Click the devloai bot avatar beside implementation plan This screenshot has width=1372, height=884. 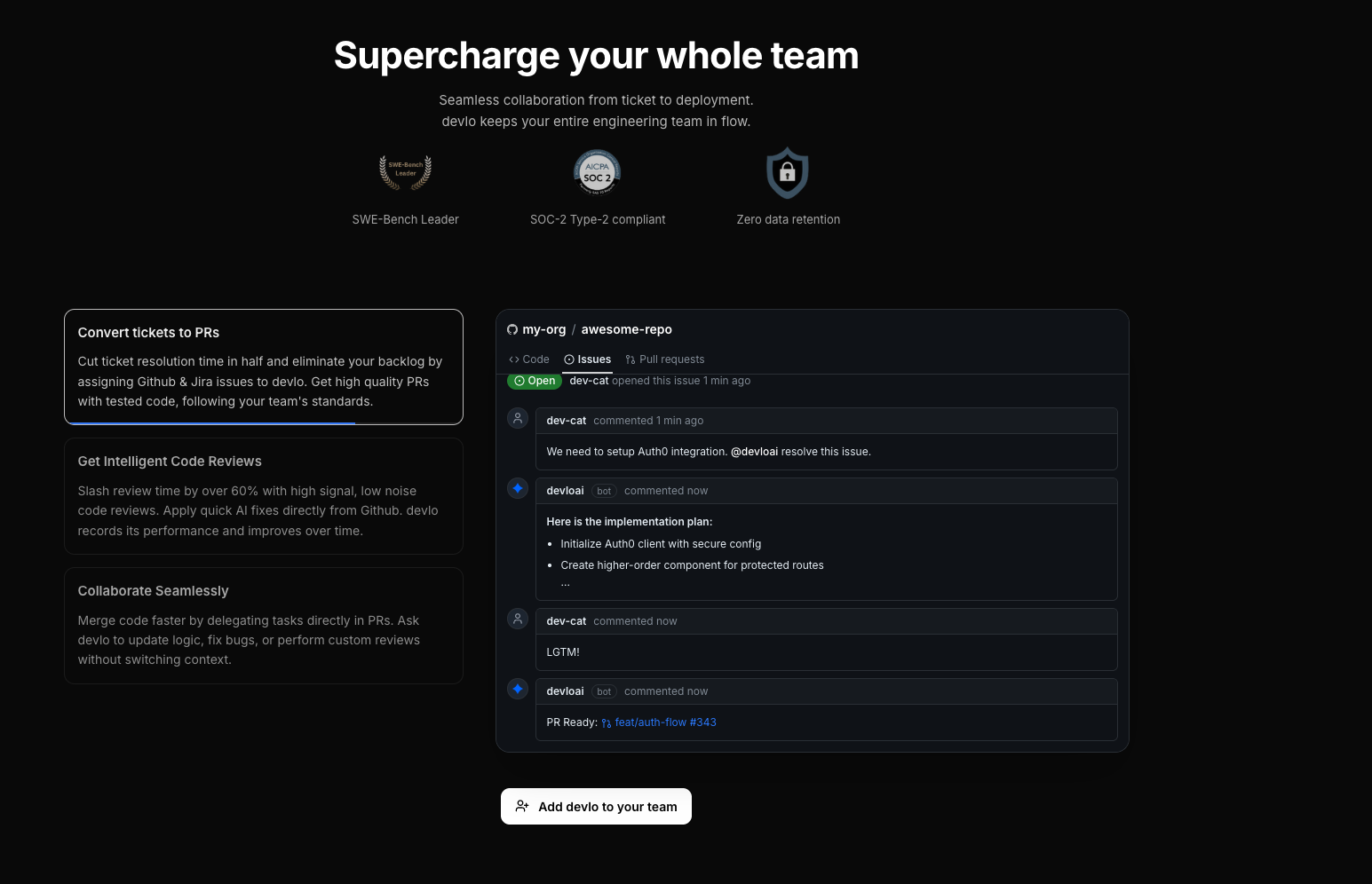pyautogui.click(x=518, y=488)
